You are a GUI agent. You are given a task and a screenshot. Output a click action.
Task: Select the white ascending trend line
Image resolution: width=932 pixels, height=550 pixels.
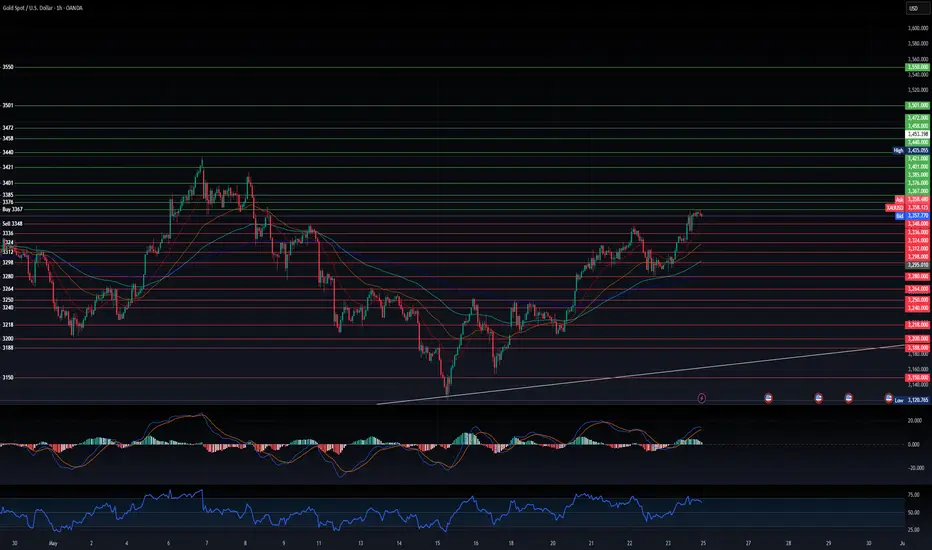tap(642, 375)
